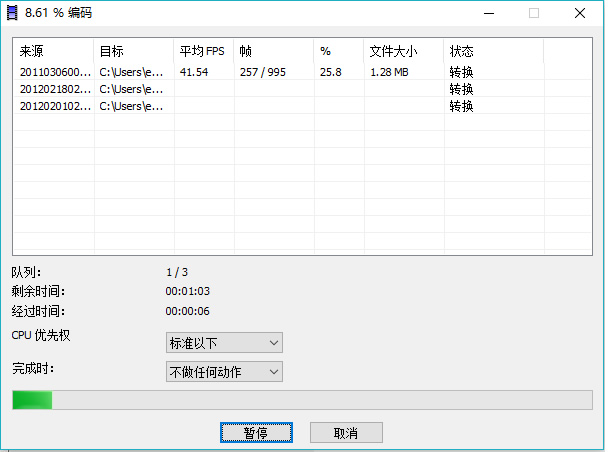Click 转换 status in the 2012020102 row
Image resolution: width=608 pixels, height=452 pixels.
coord(461,106)
